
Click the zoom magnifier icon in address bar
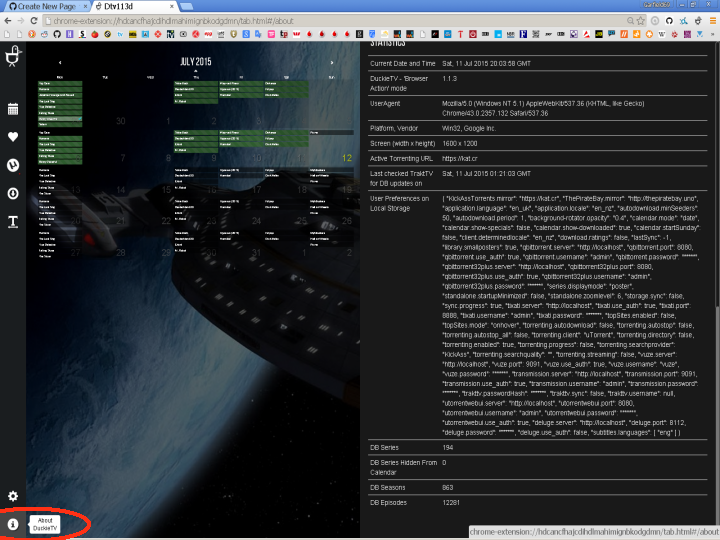click(631, 21)
